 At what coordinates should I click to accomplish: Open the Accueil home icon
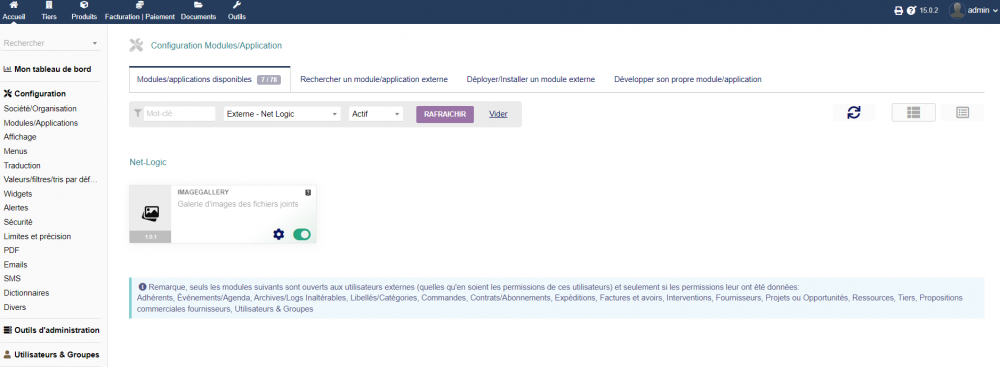(x=13, y=5)
